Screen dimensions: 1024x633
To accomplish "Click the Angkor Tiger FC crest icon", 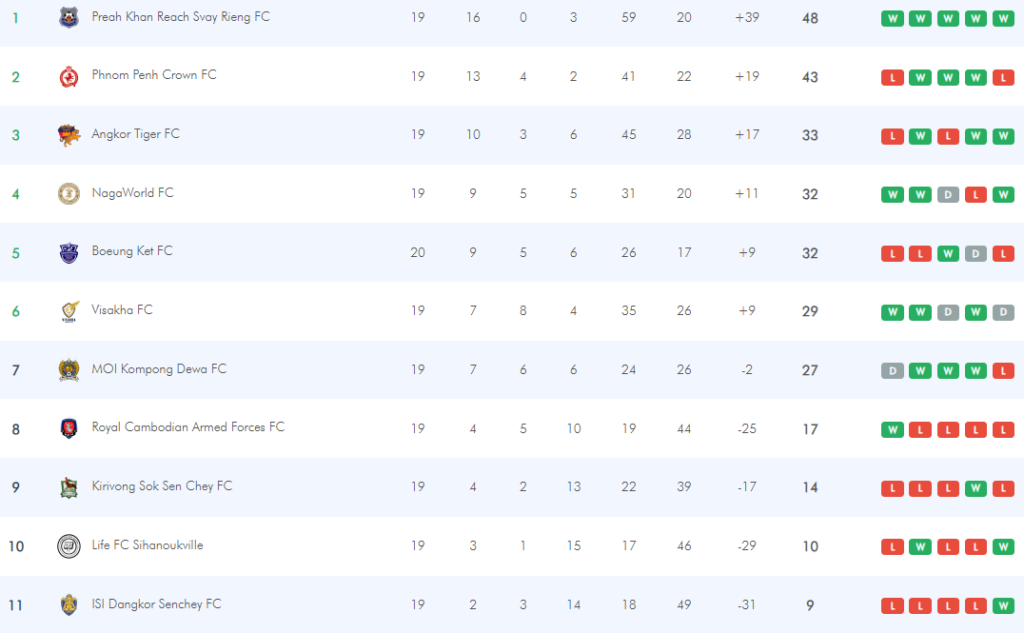I will point(68,136).
